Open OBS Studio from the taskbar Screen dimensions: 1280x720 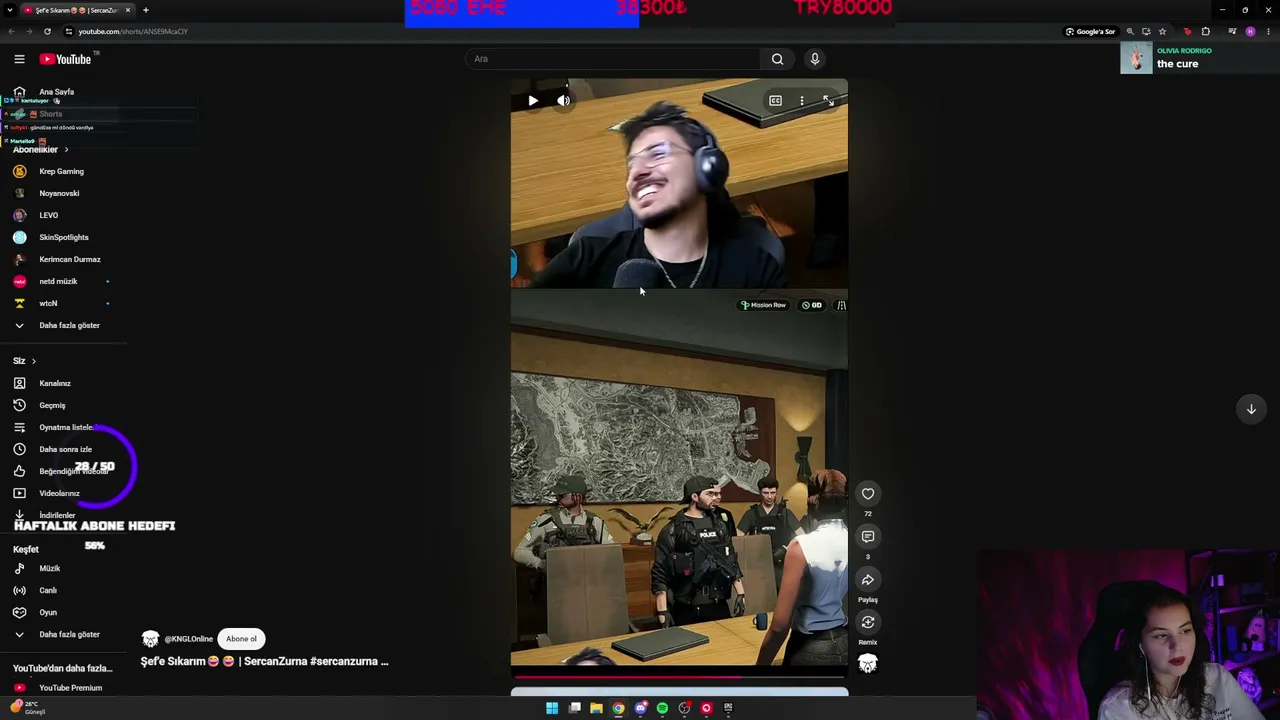tap(684, 708)
